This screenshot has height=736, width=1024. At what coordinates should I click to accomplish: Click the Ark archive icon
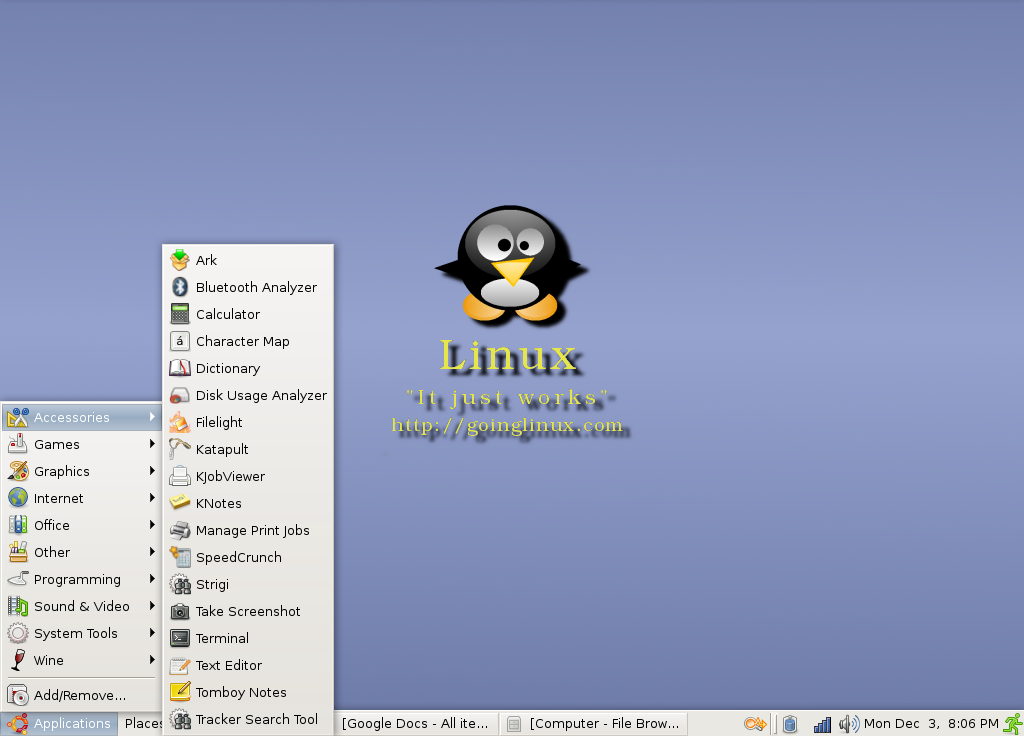[x=180, y=260]
